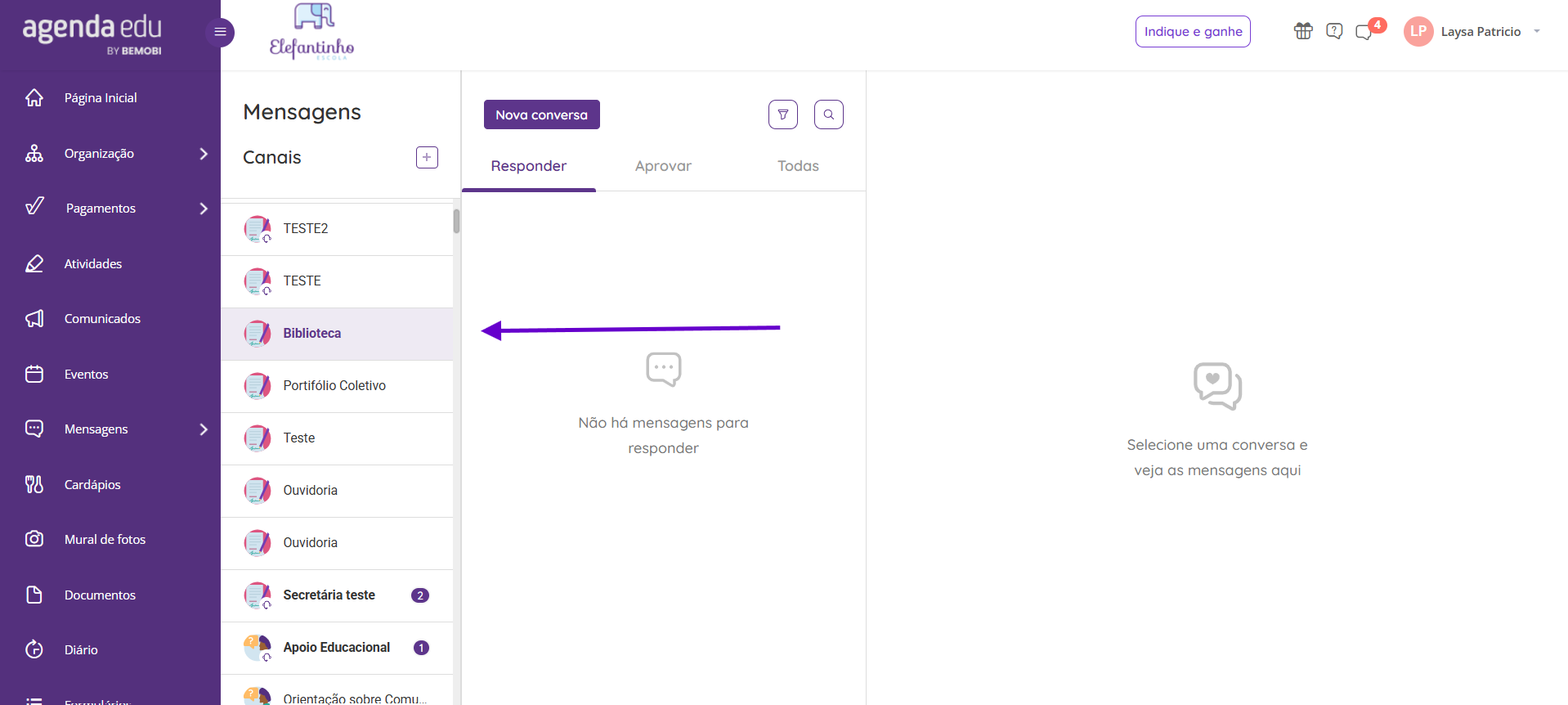This screenshot has height=705, width=1568.
Task: Go to Página Inicial home icon
Action: 34,97
